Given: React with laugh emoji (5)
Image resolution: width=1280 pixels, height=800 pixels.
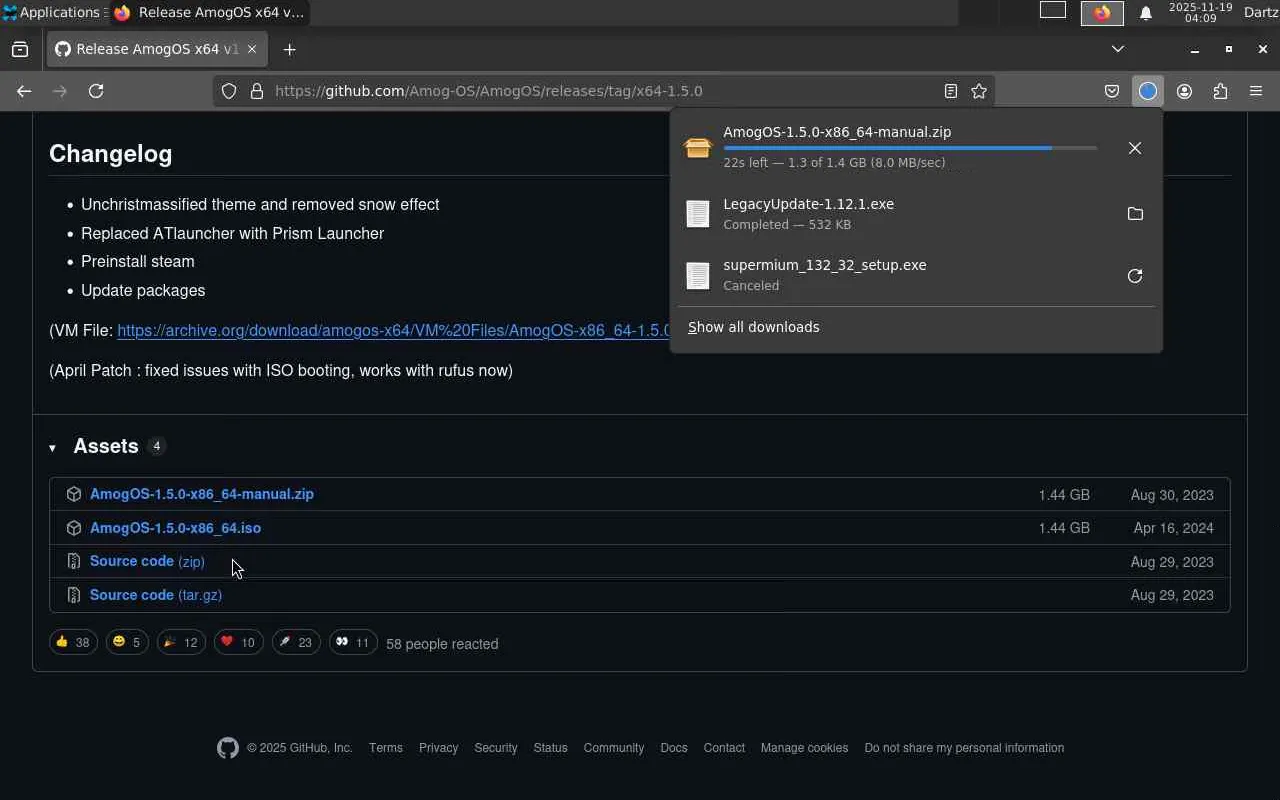Looking at the screenshot, I should 127,642.
